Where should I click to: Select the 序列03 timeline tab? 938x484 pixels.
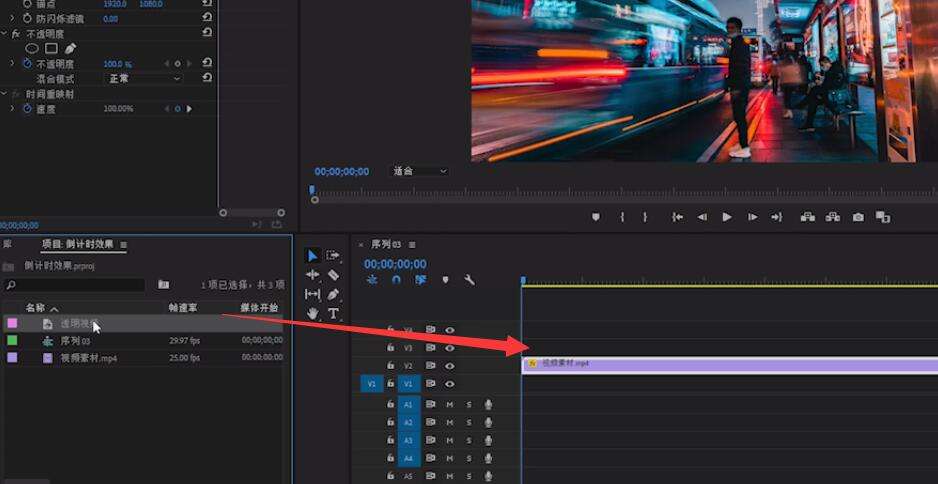(386, 244)
